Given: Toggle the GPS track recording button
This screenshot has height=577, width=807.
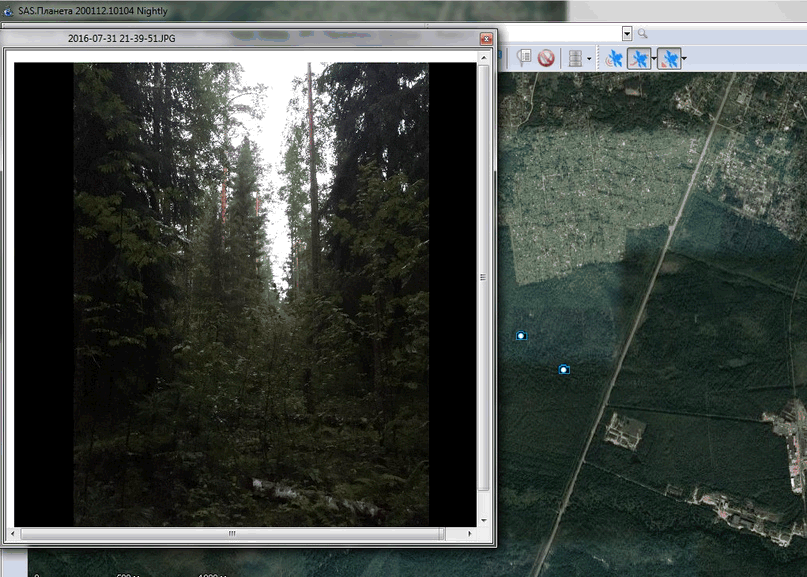Looking at the screenshot, I should (x=639, y=59).
